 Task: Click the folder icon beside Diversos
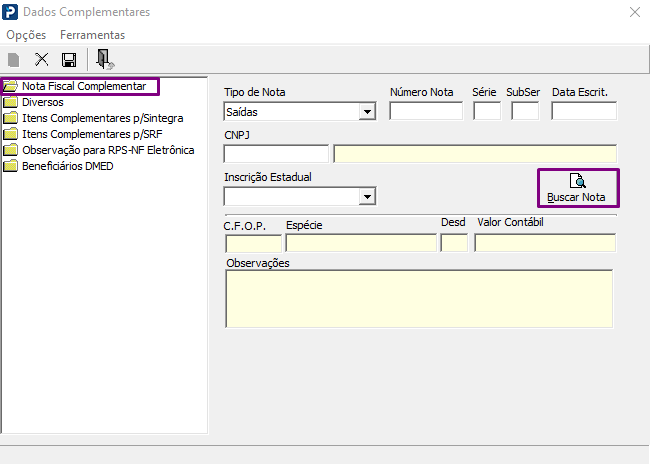click(11, 102)
